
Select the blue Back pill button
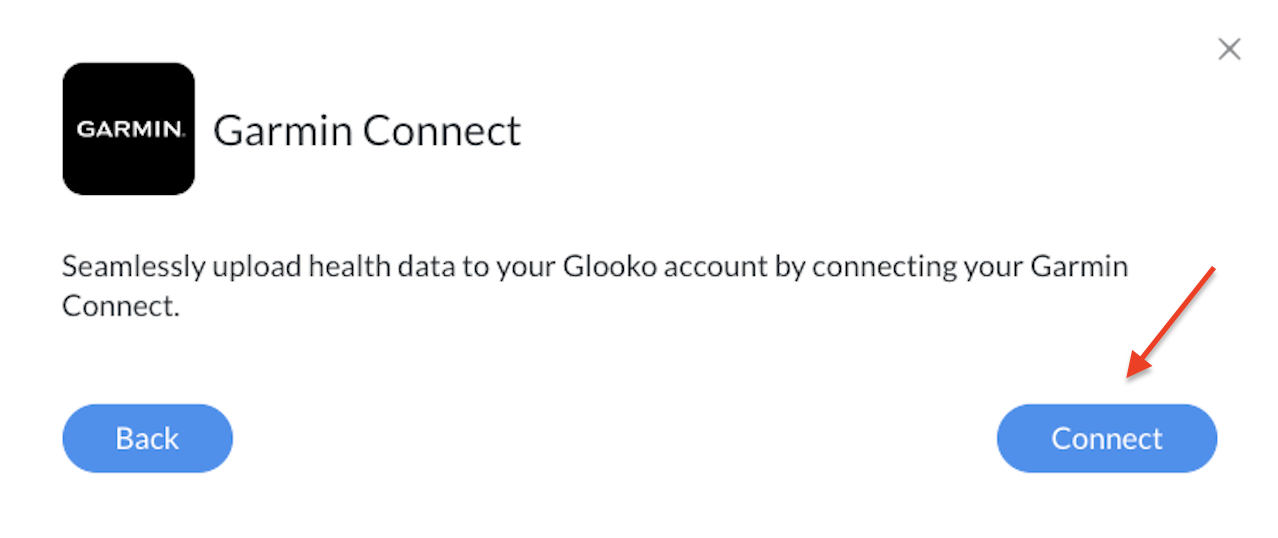pyautogui.click(x=147, y=438)
